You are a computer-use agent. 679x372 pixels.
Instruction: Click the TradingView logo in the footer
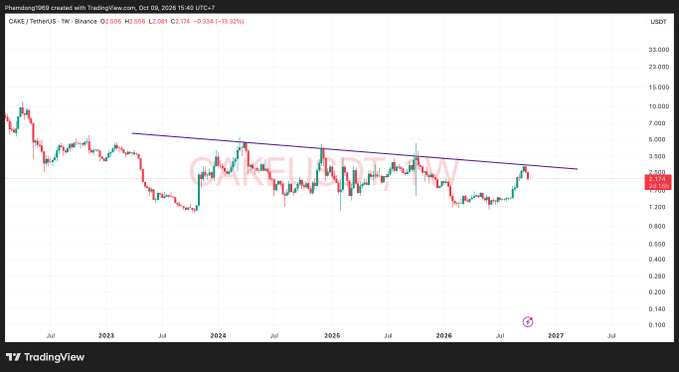(x=45, y=357)
